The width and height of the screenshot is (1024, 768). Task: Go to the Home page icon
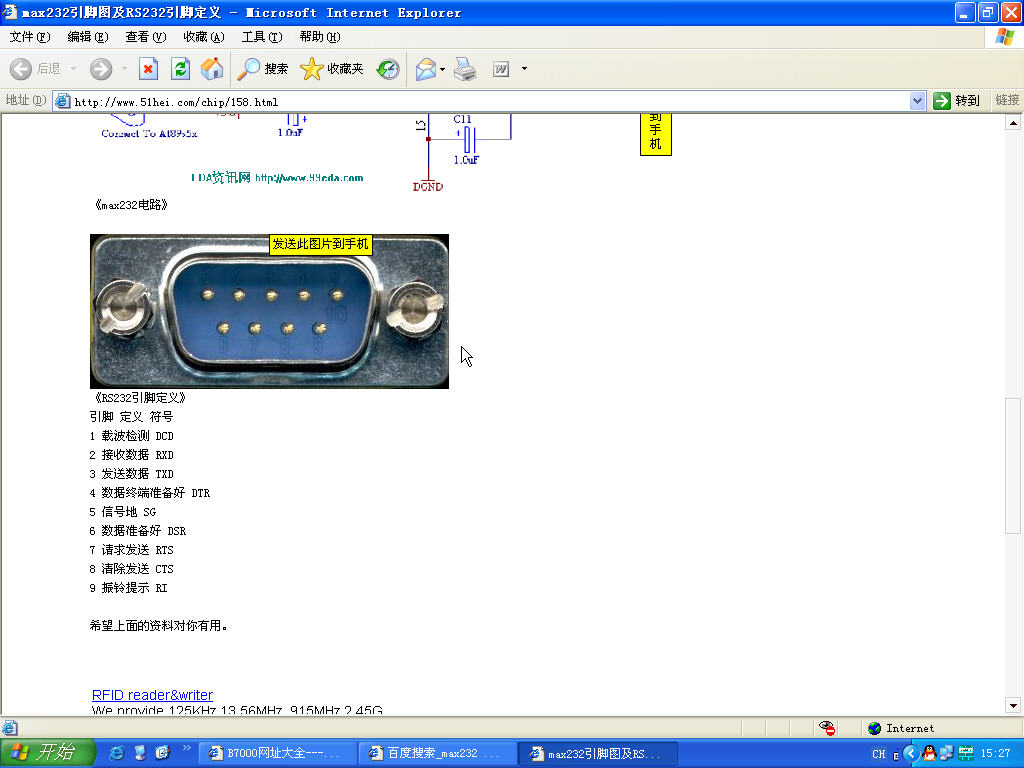(212, 69)
